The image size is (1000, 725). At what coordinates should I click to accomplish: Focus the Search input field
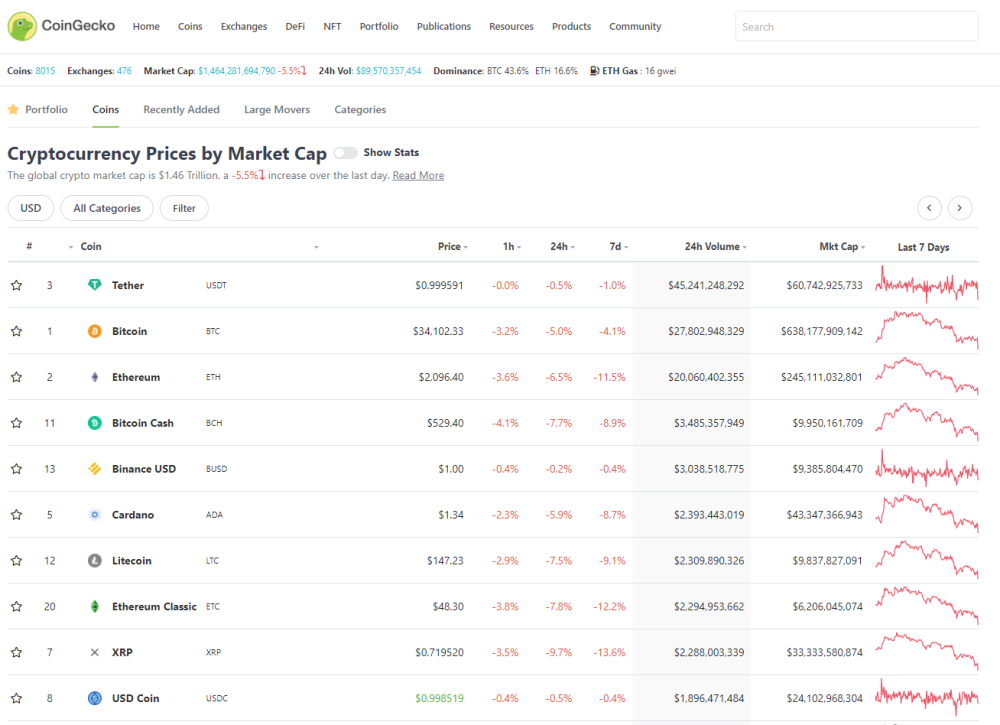tap(857, 27)
